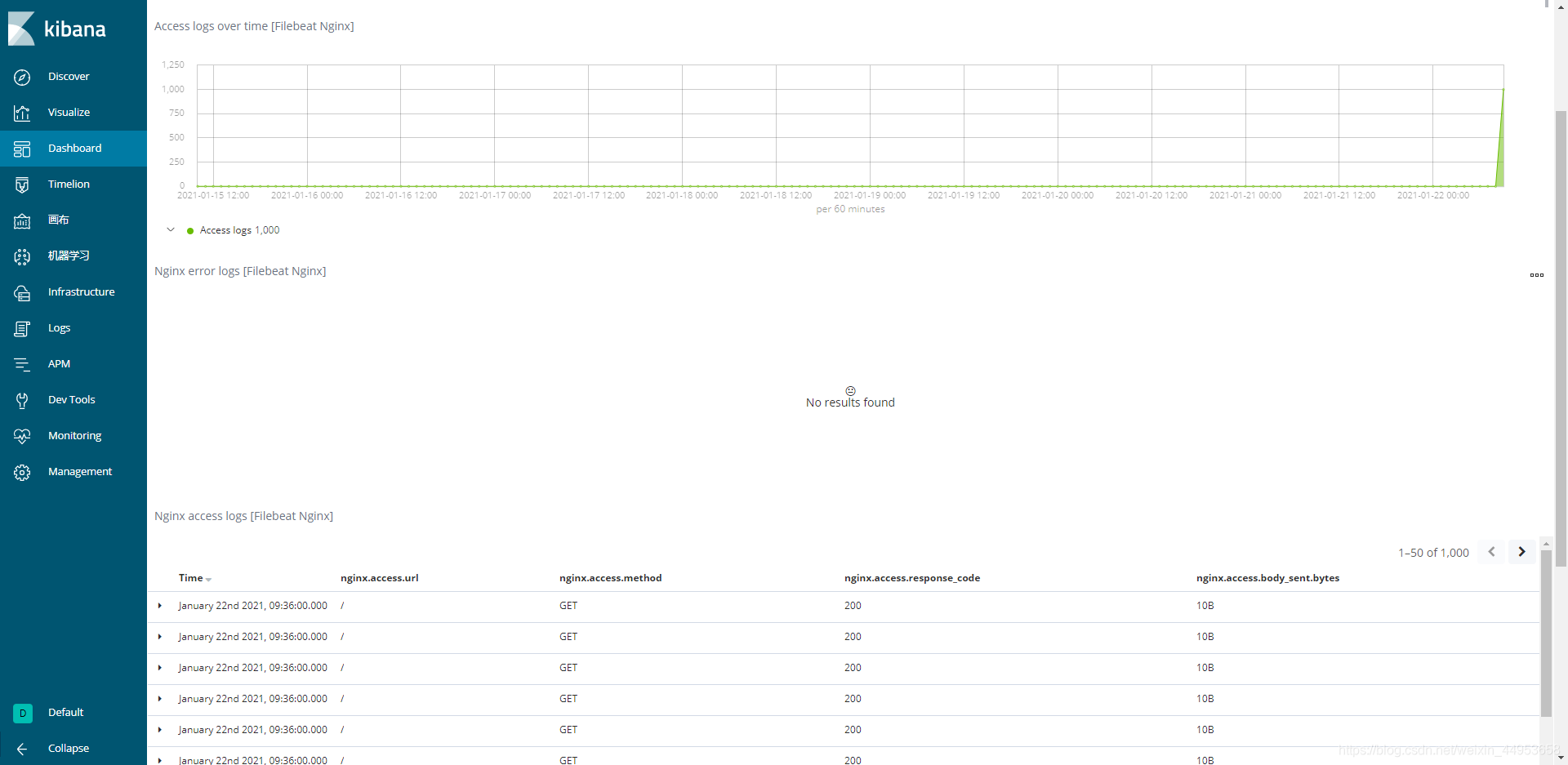The width and height of the screenshot is (1568, 765).
Task: Go to next page of access logs
Action: click(1521, 552)
